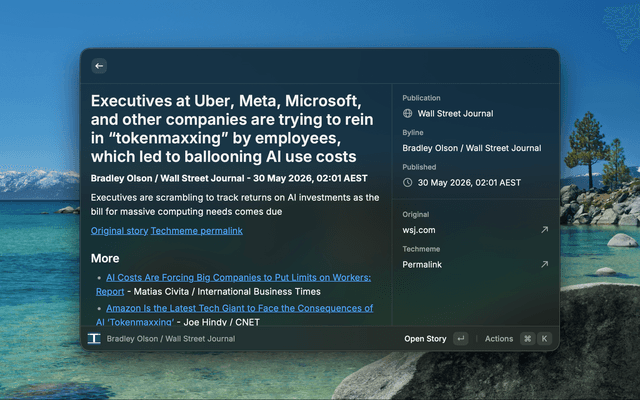Click Wall Street Journal publication value
The image size is (640, 400).
point(455,113)
